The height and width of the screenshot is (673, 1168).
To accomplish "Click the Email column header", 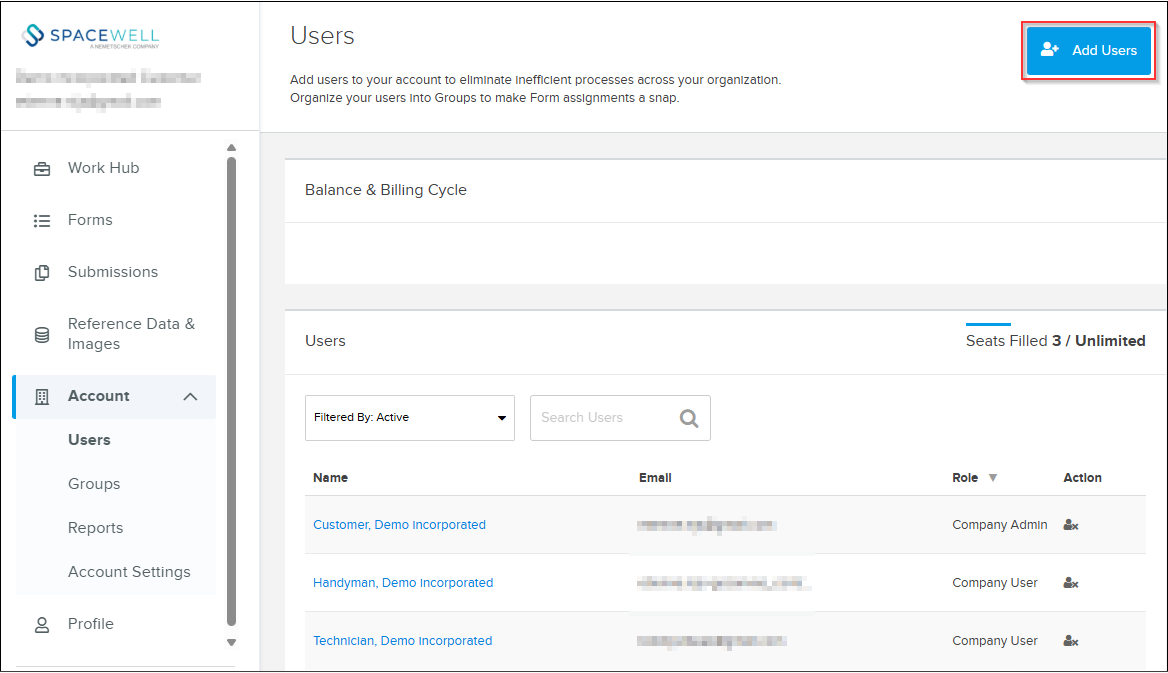I will click(x=655, y=478).
